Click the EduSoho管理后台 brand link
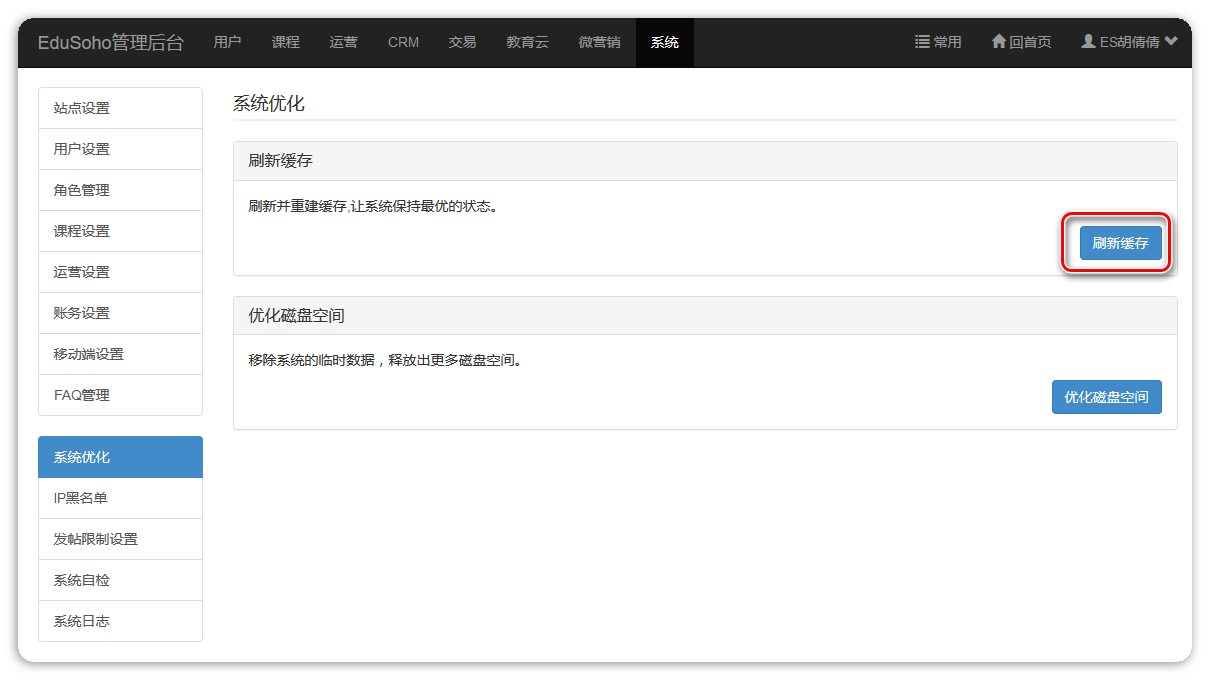1210x680 pixels. click(110, 42)
